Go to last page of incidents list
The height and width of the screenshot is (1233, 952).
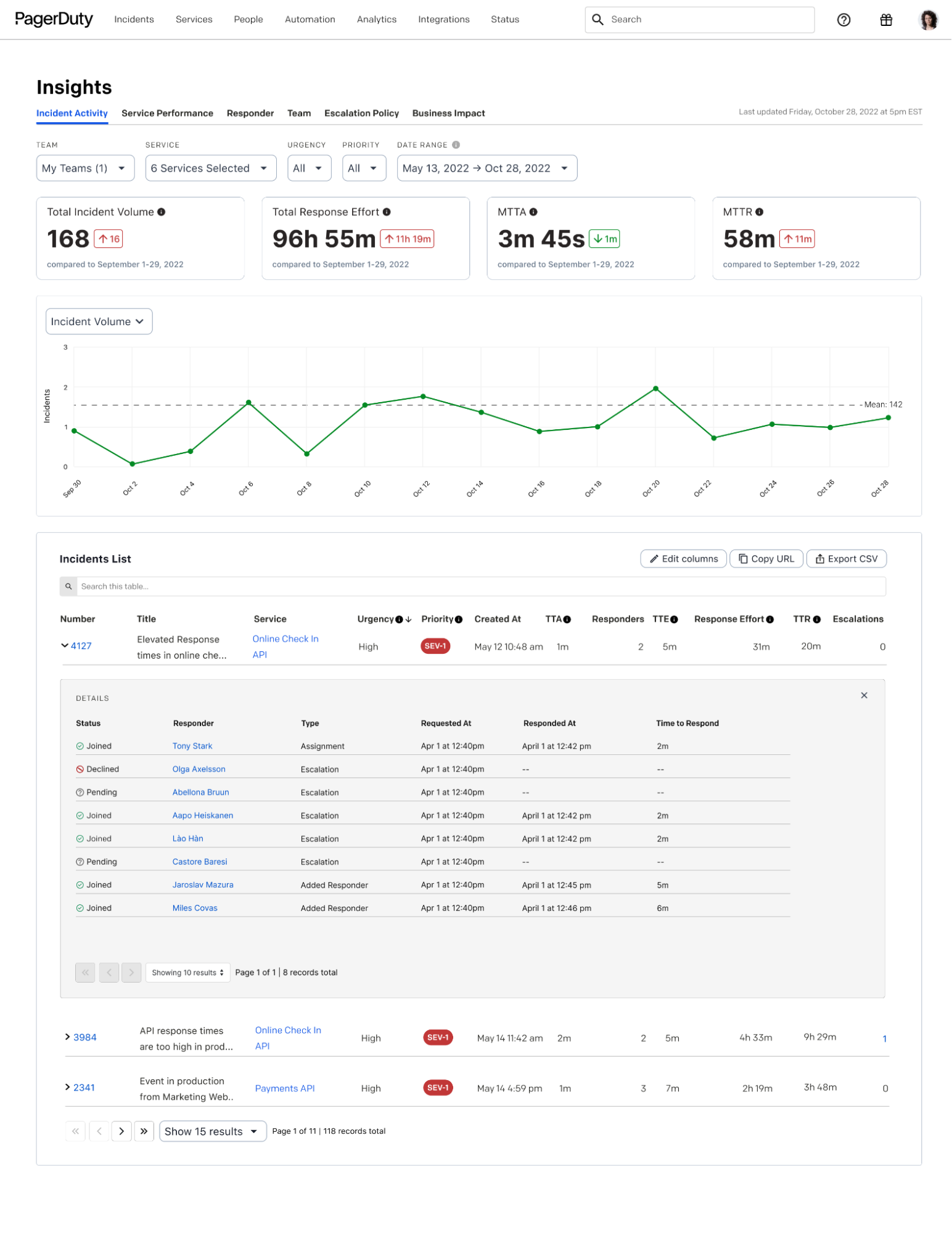click(144, 1131)
